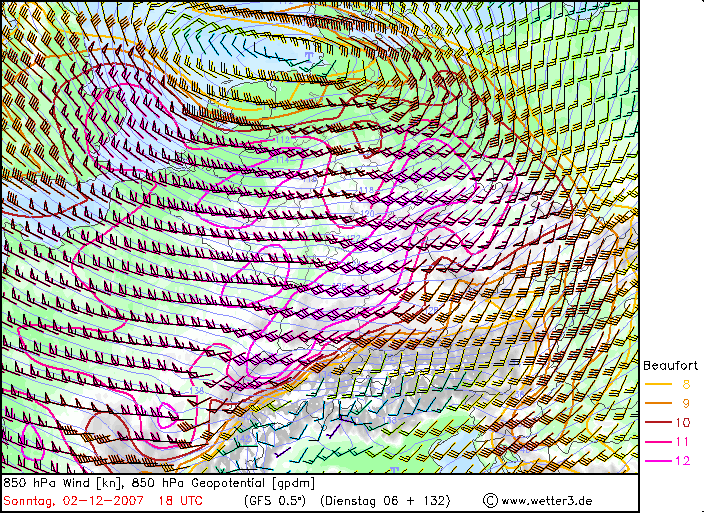Click the legend number 12
Viewport: 704px width, 513px height.
pos(682,460)
